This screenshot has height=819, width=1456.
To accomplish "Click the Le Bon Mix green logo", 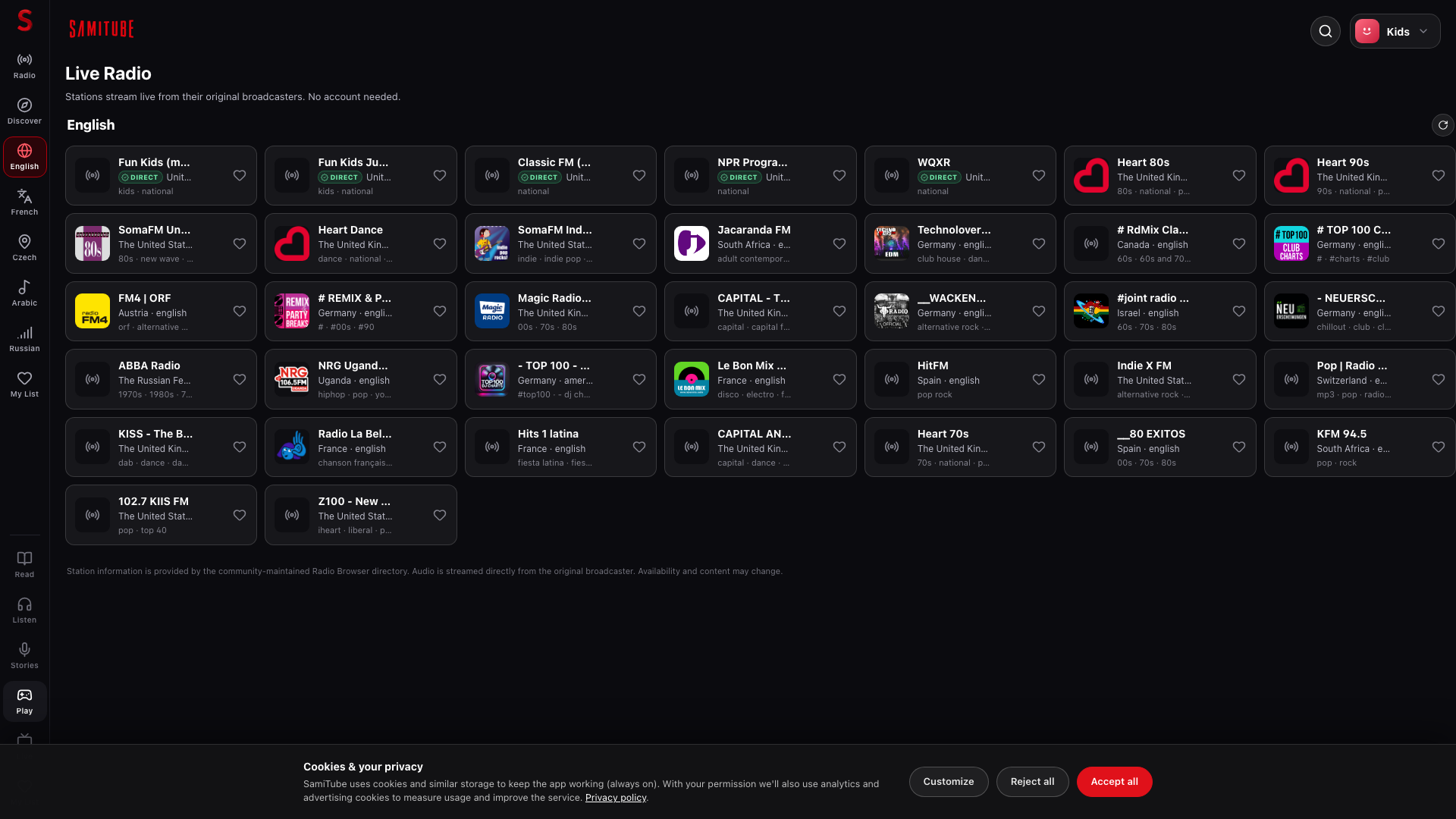I will 692,379.
